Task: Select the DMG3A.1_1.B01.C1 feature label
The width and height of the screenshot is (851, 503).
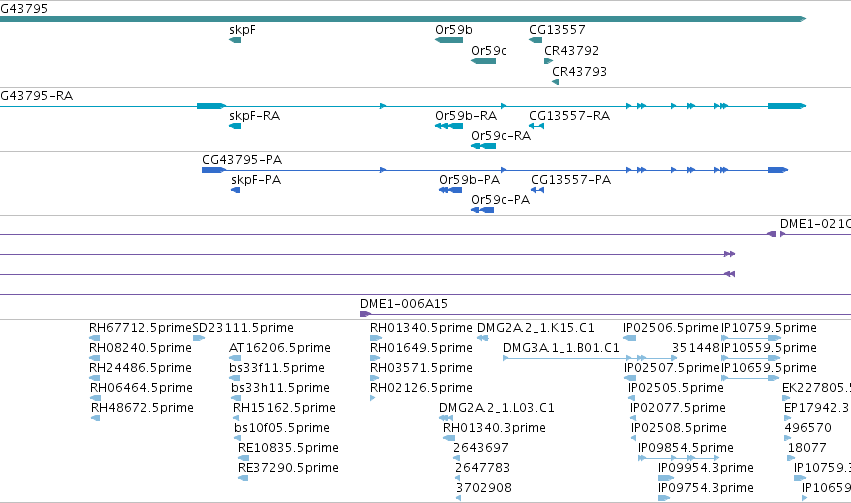Action: pyautogui.click(x=561, y=348)
